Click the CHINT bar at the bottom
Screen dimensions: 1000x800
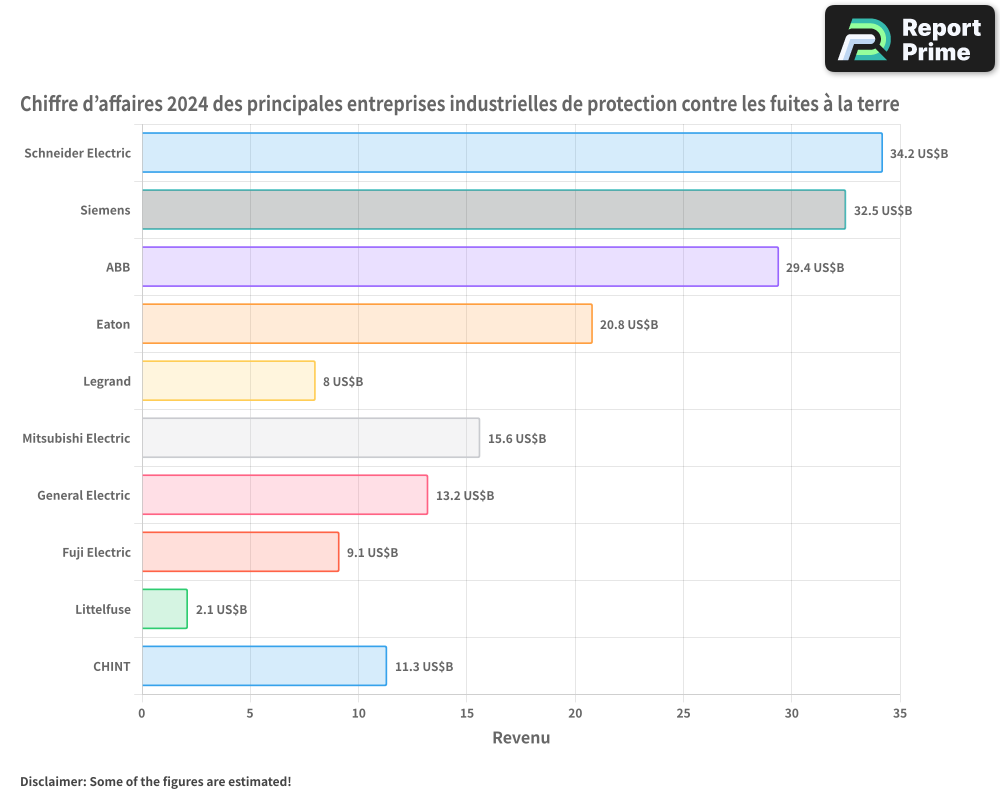click(260, 666)
